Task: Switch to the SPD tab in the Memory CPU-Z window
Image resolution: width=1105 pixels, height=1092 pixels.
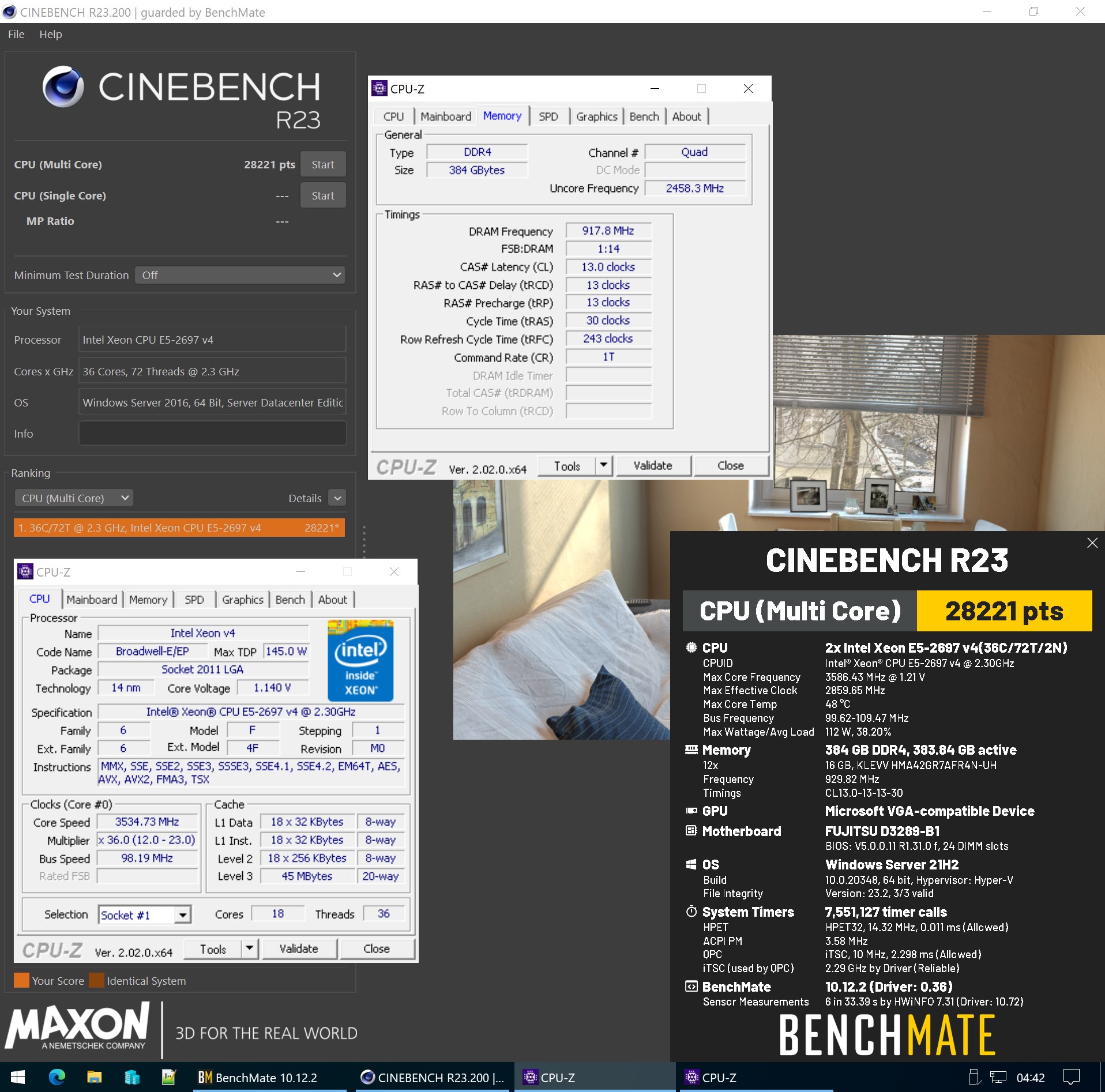Action: coord(548,116)
